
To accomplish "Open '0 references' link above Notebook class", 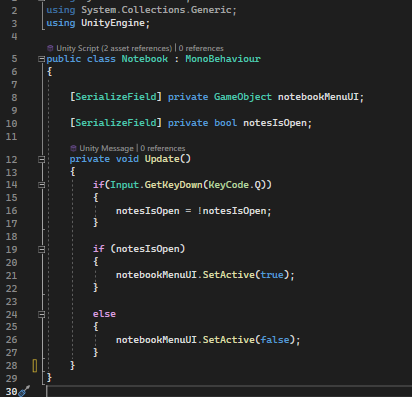I will pyautogui.click(x=201, y=48).
